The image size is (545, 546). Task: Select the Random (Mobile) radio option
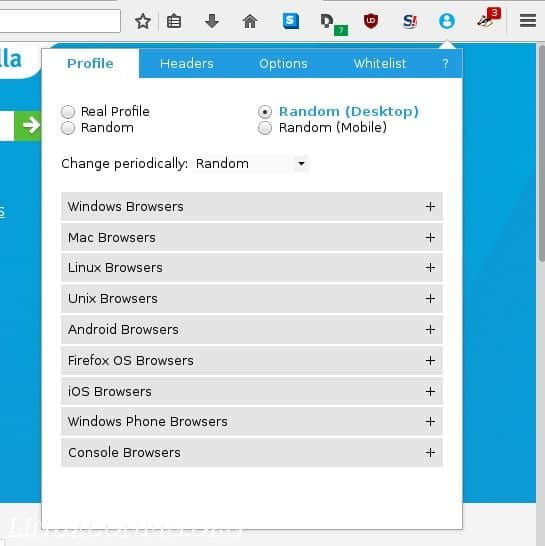pos(265,128)
